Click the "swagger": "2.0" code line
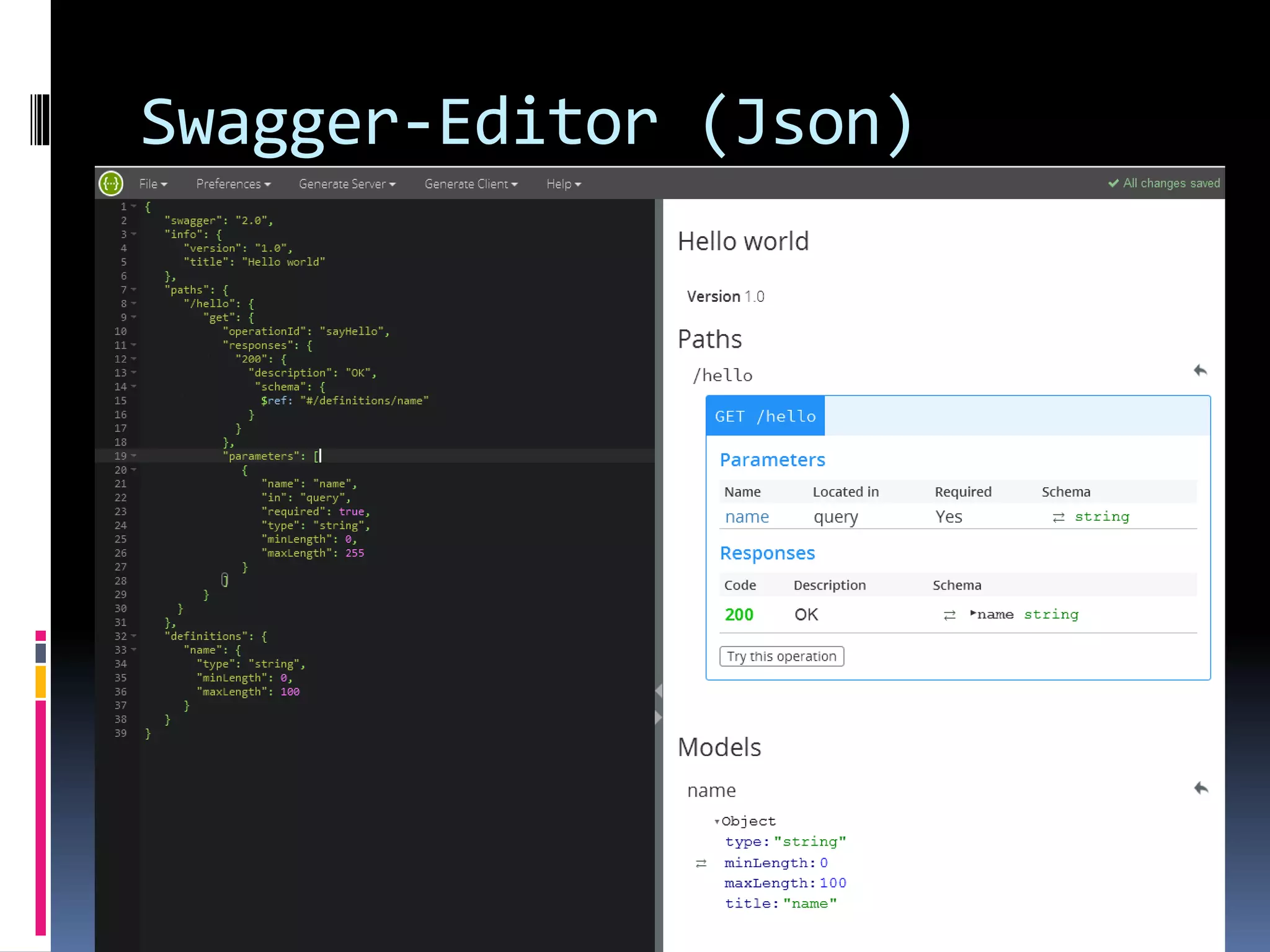This screenshot has height=952, width=1270. 218,221
